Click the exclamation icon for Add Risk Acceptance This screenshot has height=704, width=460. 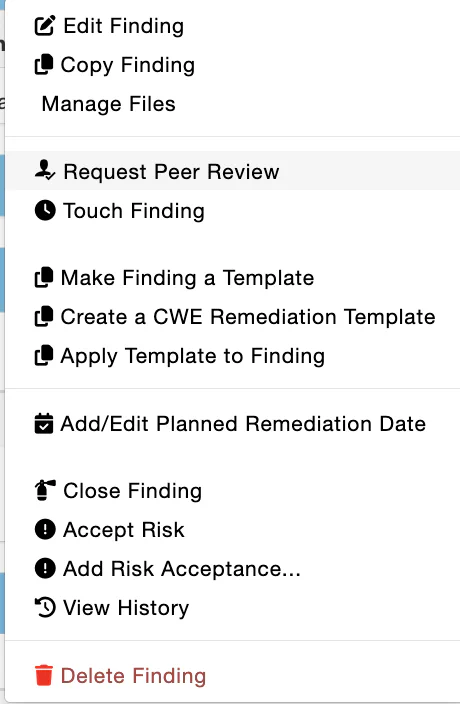point(45,568)
